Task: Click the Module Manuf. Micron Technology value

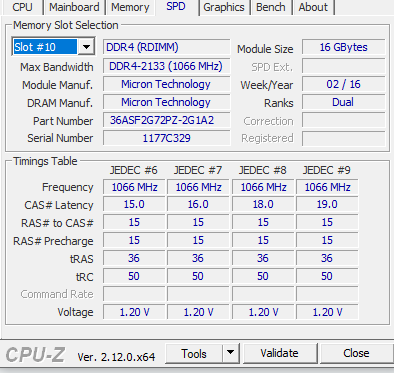Action: click(167, 84)
